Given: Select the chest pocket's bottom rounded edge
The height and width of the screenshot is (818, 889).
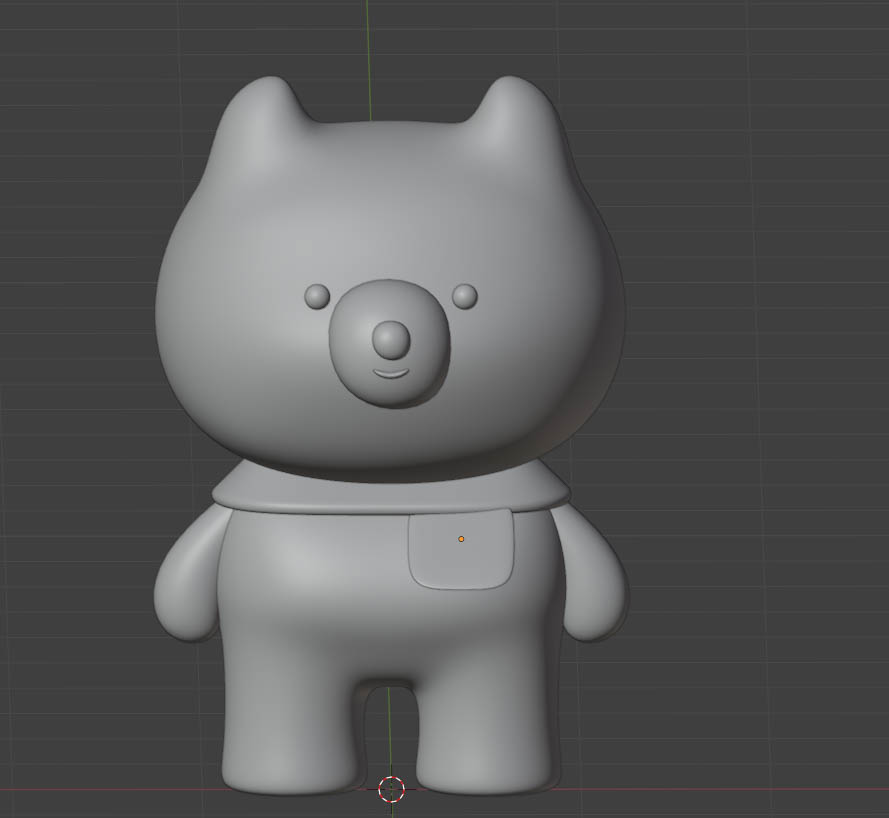Looking at the screenshot, I should coord(462,584).
